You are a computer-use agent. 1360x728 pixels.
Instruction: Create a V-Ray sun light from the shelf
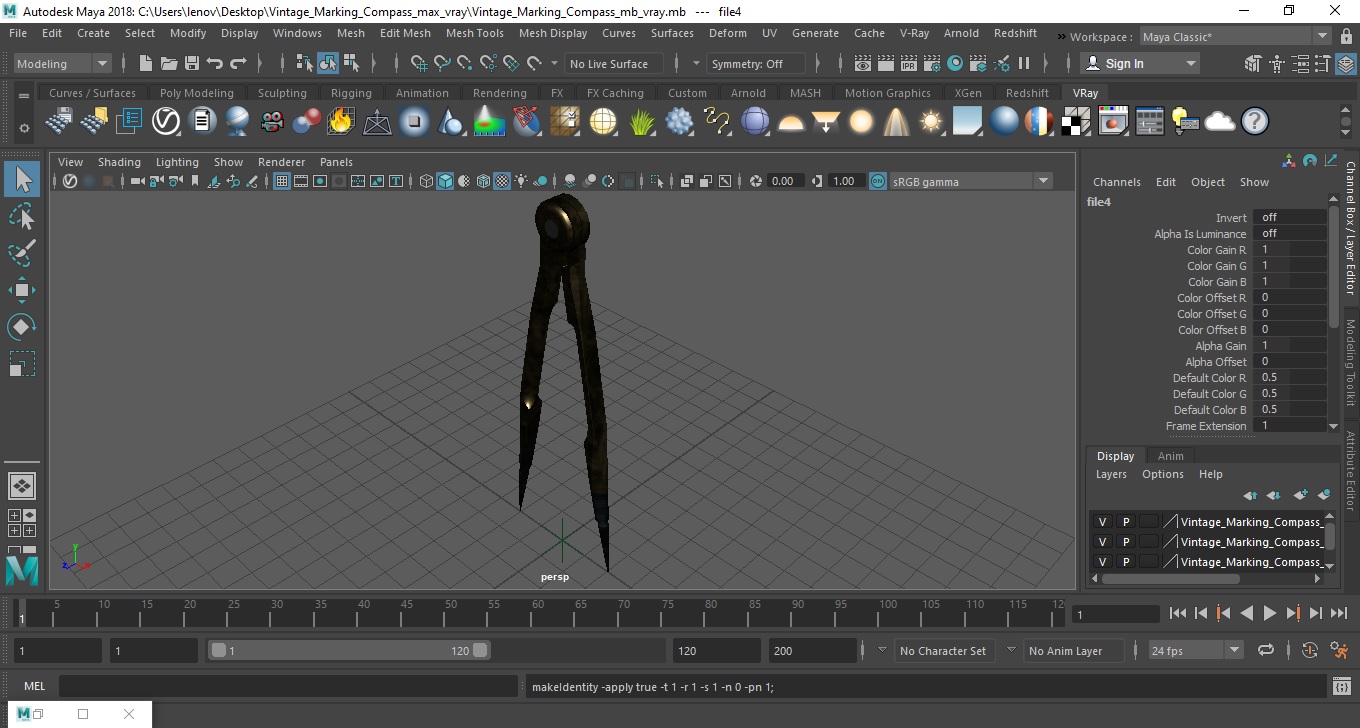931,122
